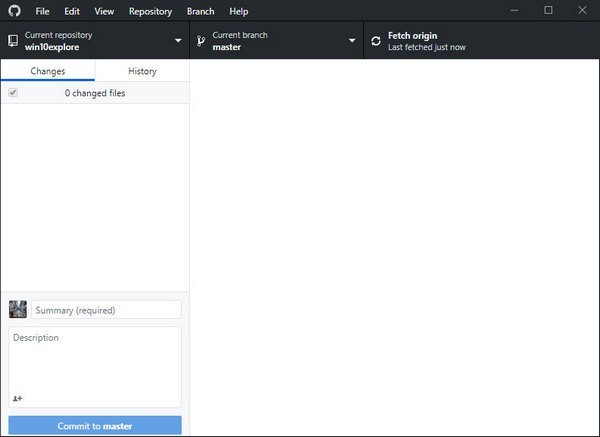Open the Help menu

coord(239,11)
